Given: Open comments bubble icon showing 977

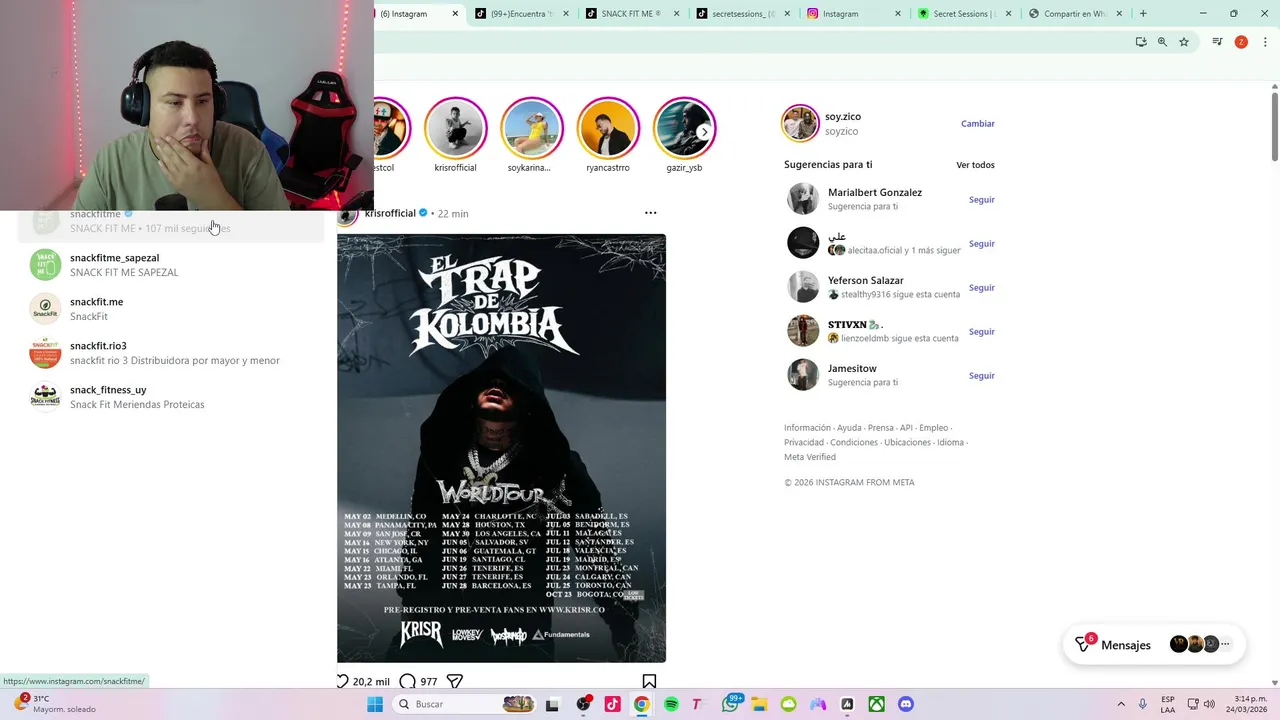Looking at the screenshot, I should [x=407, y=681].
